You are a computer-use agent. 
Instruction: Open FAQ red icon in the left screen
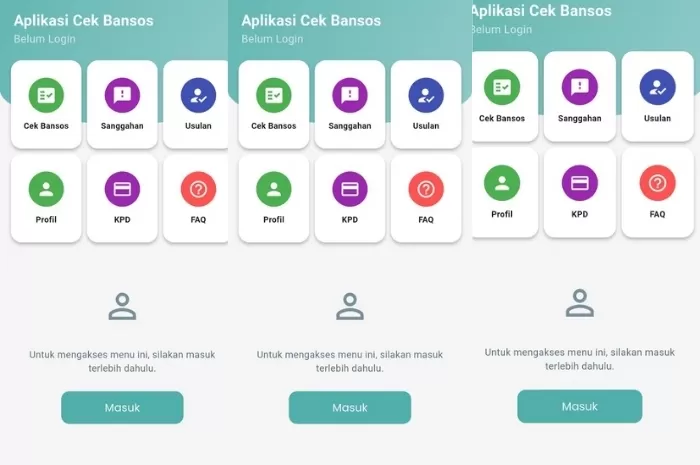[x=198, y=189]
